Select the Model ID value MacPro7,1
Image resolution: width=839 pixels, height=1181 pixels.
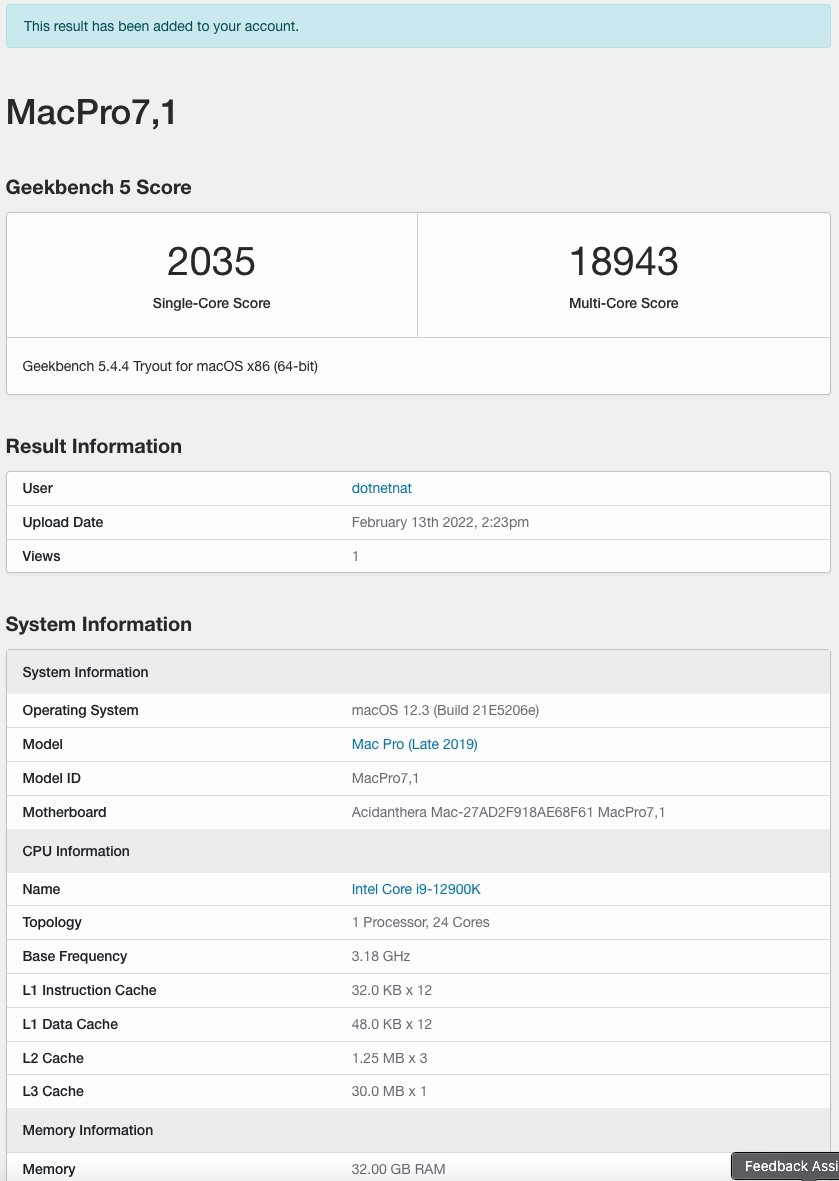pyautogui.click(x=385, y=778)
